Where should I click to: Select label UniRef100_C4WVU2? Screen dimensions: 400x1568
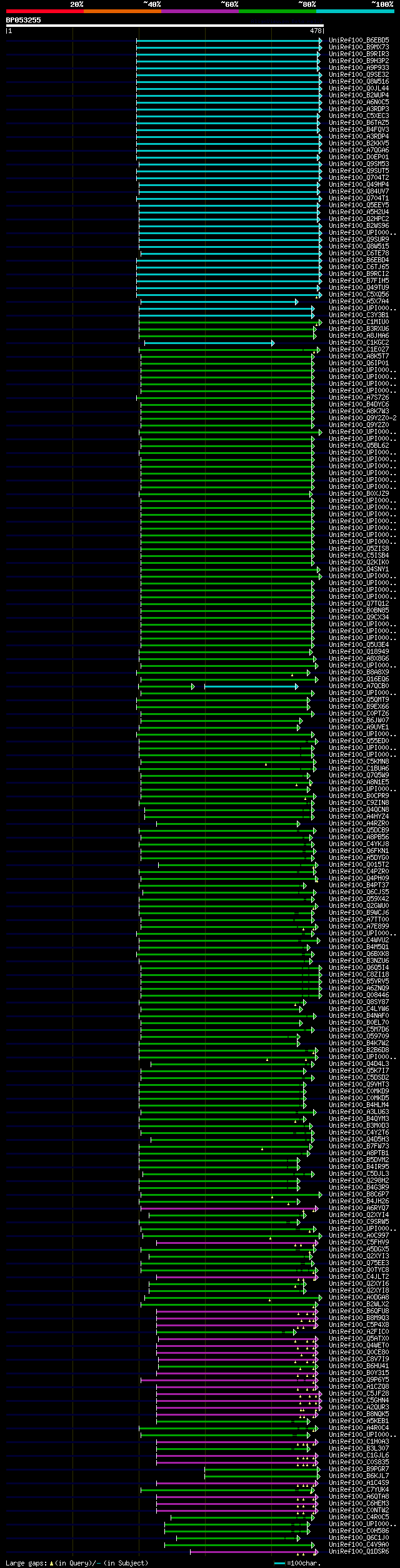(x=359, y=940)
